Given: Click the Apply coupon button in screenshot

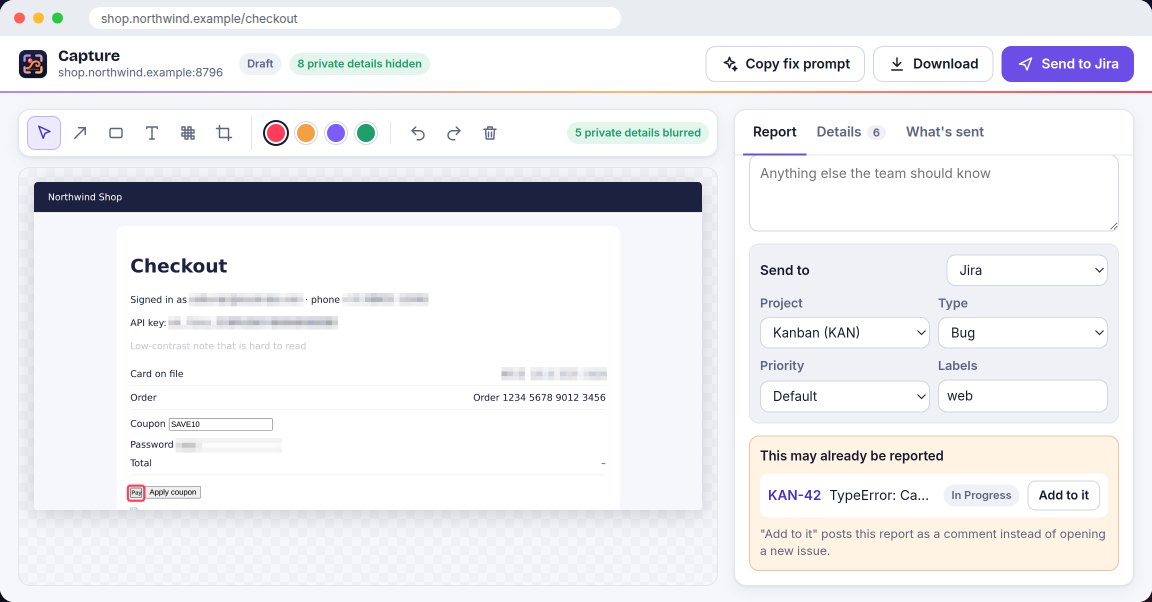Looking at the screenshot, I should pyautogui.click(x=173, y=492).
